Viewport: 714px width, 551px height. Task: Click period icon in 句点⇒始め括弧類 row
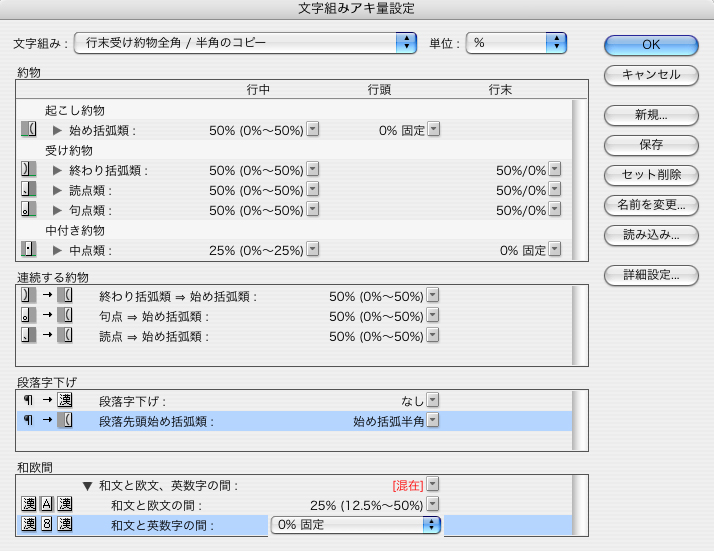(29, 315)
